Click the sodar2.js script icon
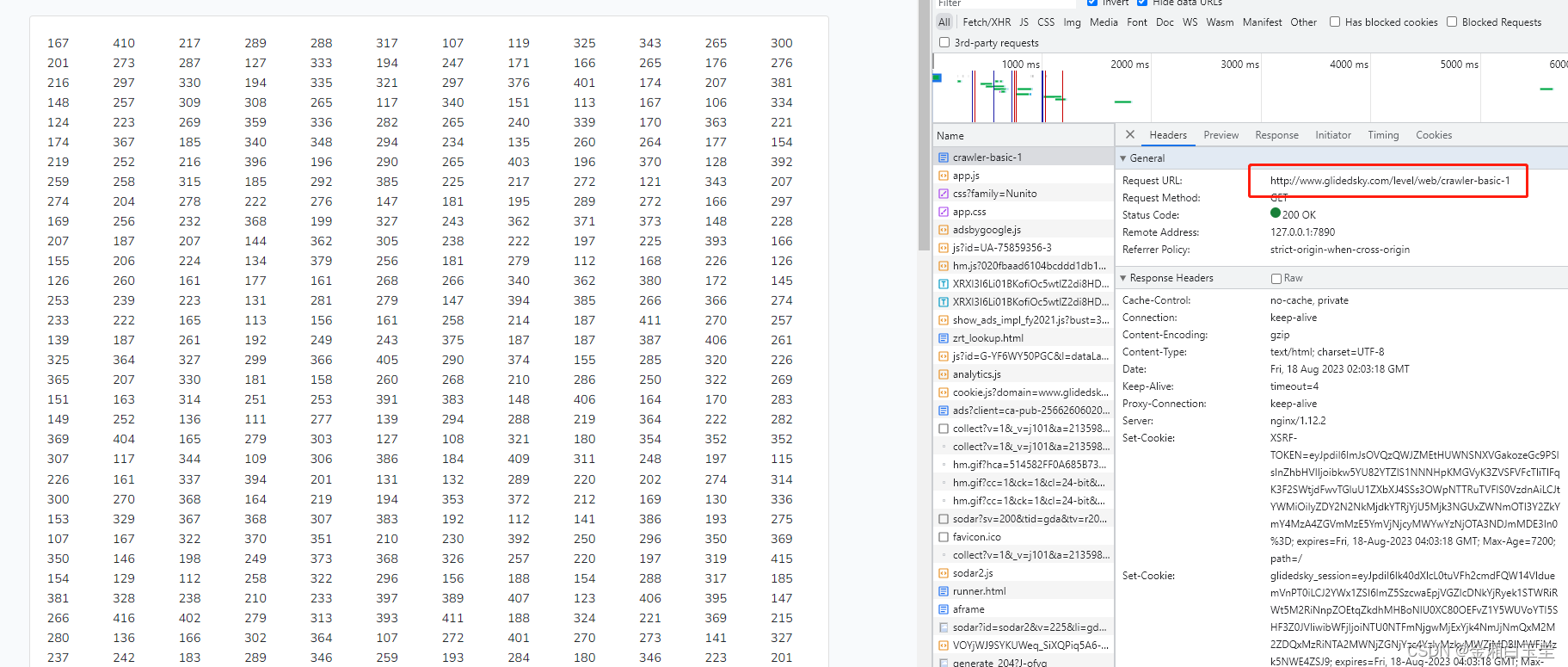This screenshot has height=667, width=1568. (944, 573)
